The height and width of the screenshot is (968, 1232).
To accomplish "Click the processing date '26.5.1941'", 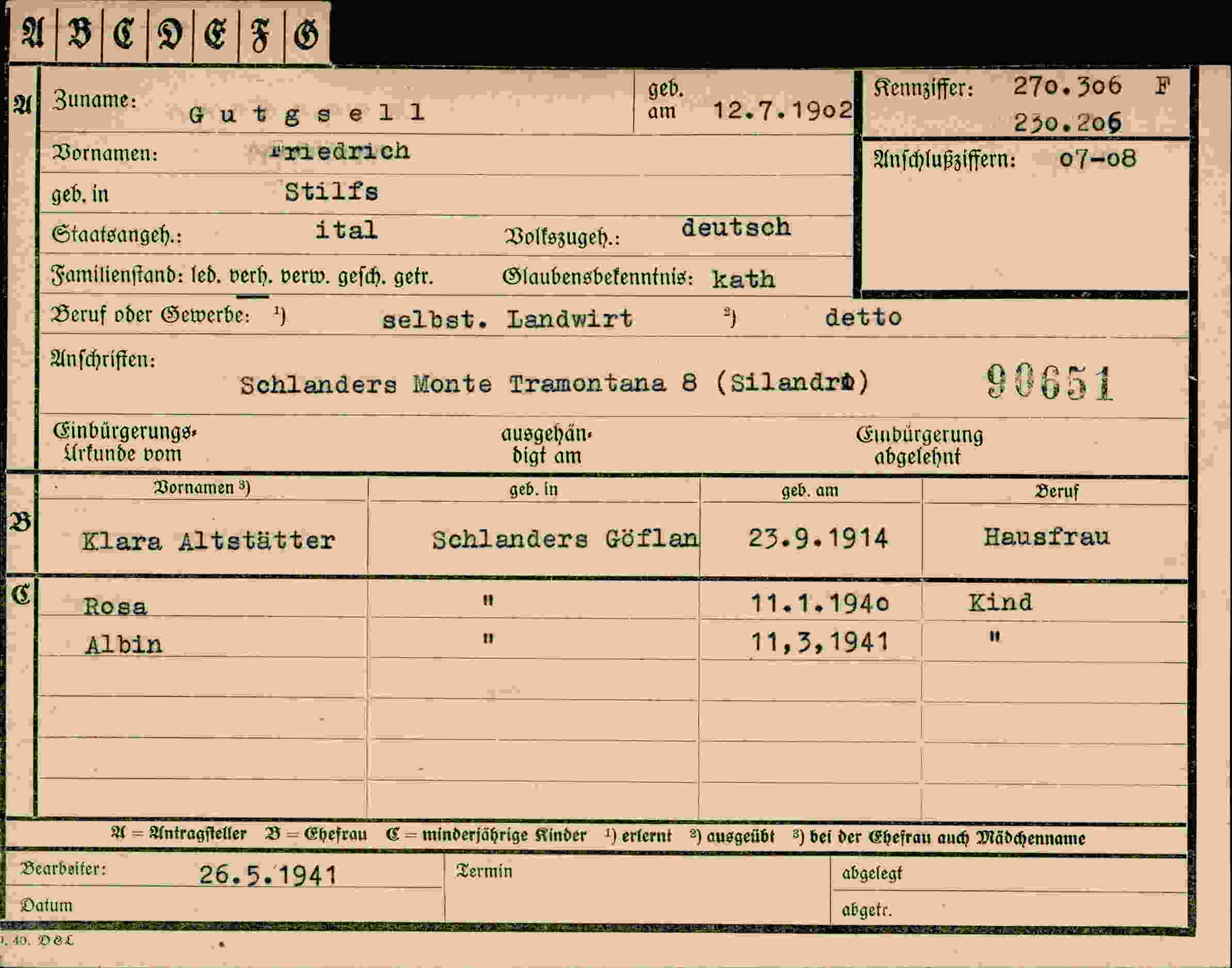I will click(x=268, y=876).
